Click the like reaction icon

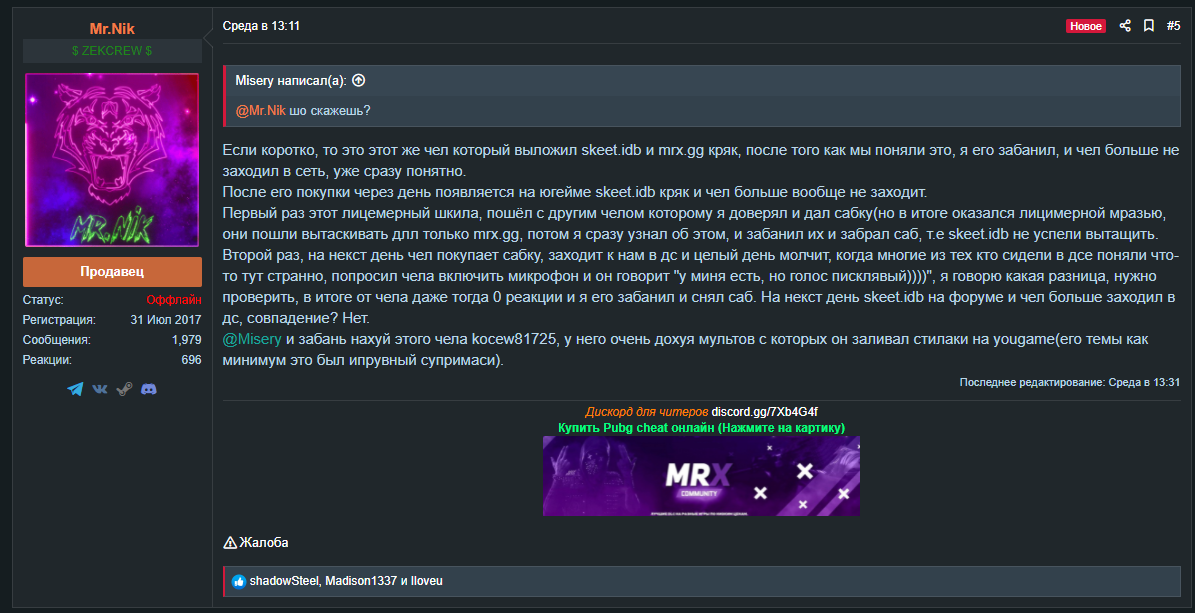click(239, 582)
